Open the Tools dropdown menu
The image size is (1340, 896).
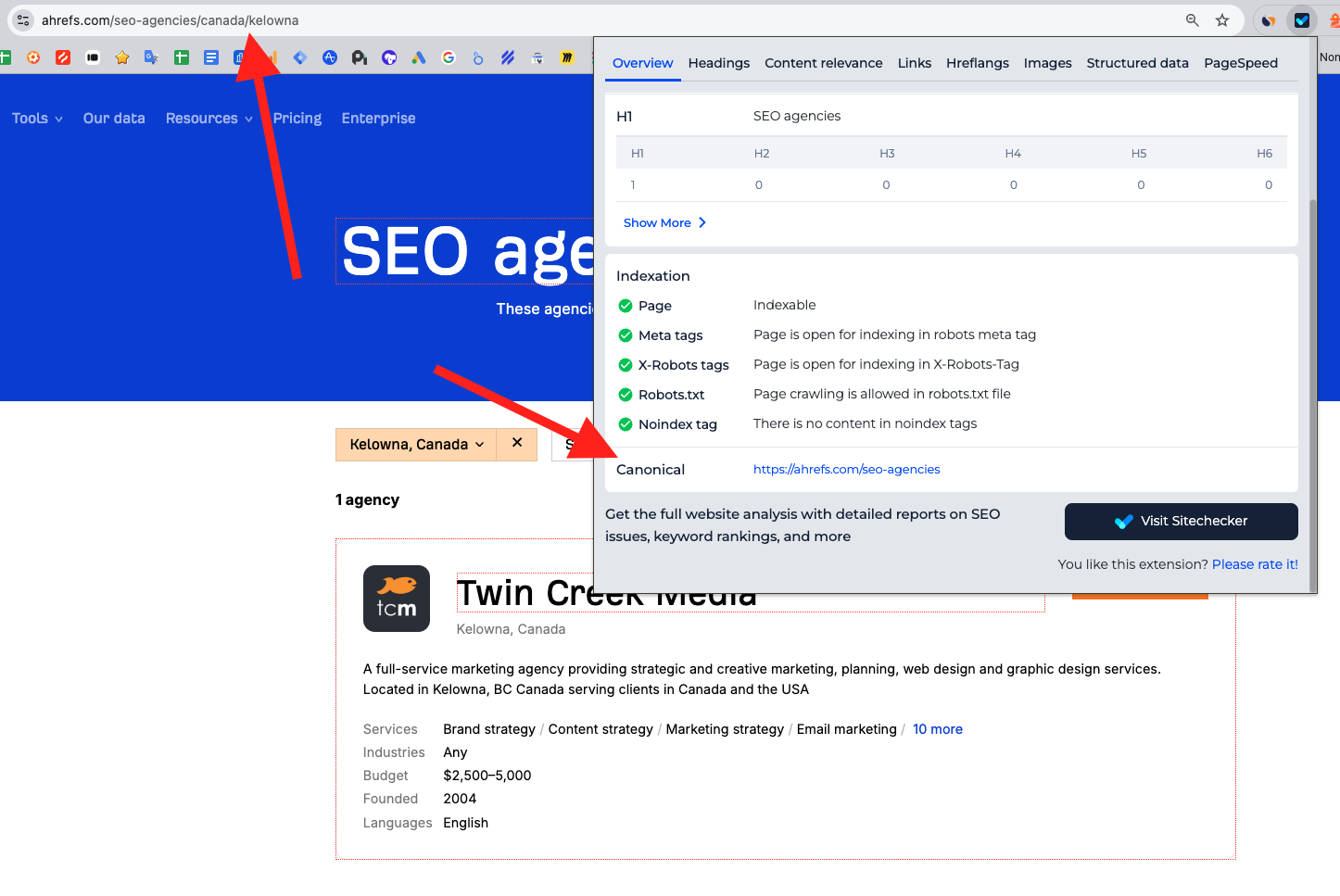pyautogui.click(x=37, y=119)
